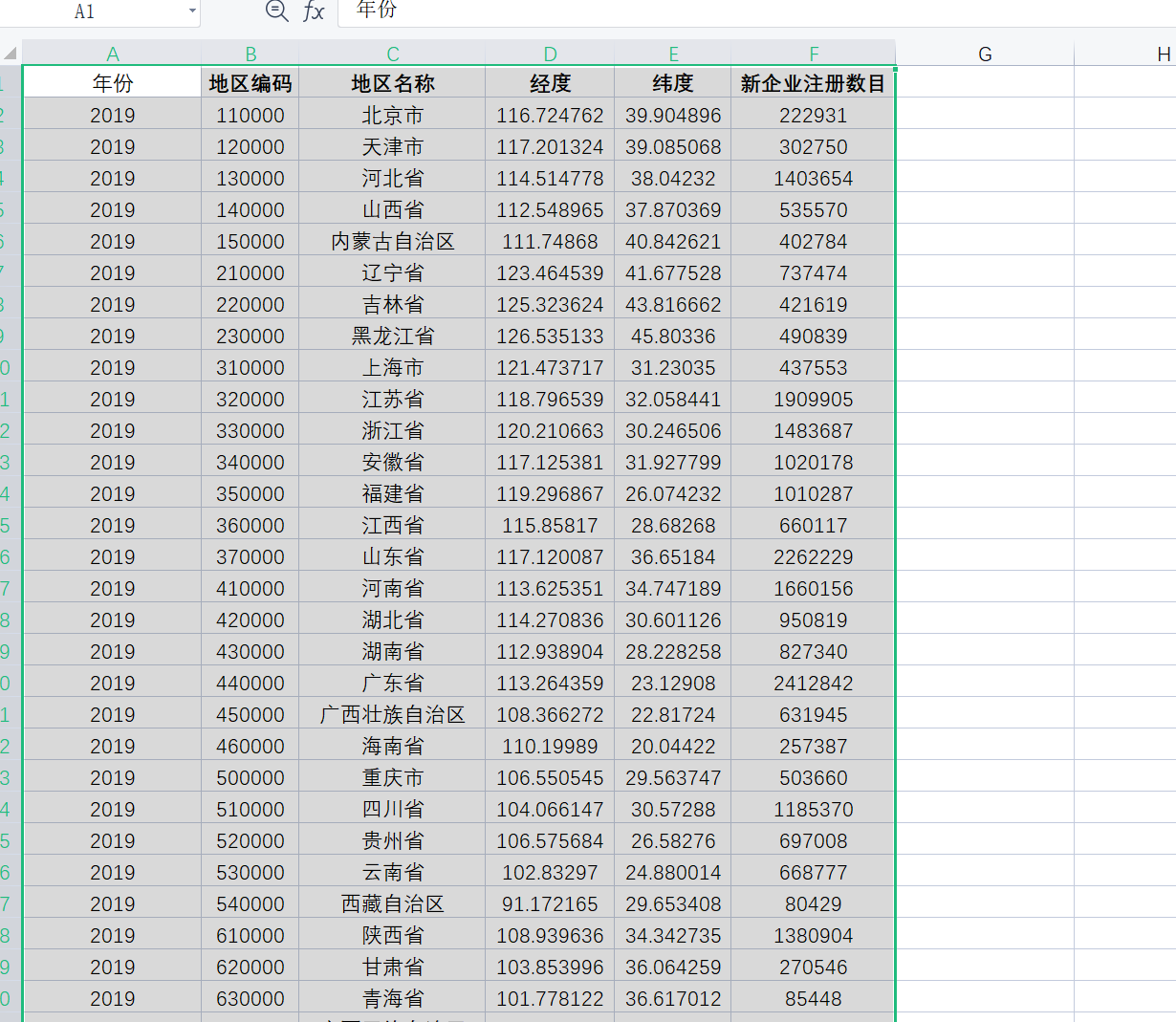Viewport: 1176px width, 1022px height.
Task: Select the cell containing 江苏省
Action: (393, 399)
